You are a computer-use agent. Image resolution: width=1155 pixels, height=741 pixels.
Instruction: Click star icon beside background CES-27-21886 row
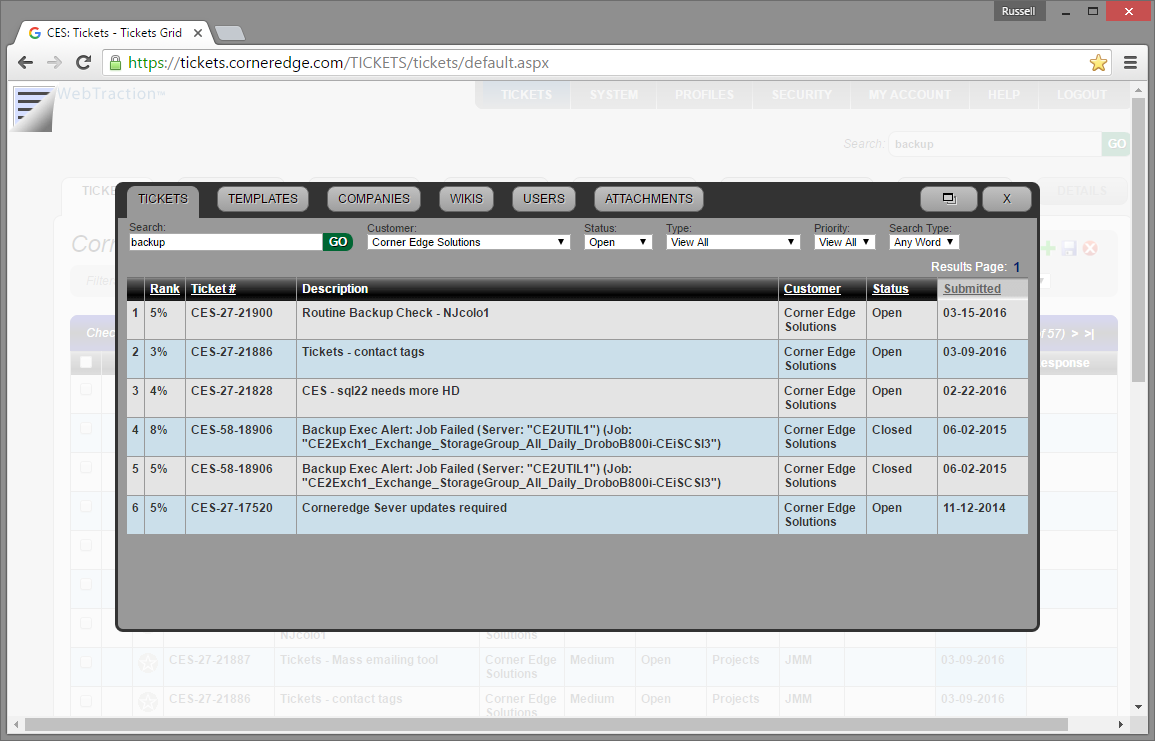pos(147,702)
